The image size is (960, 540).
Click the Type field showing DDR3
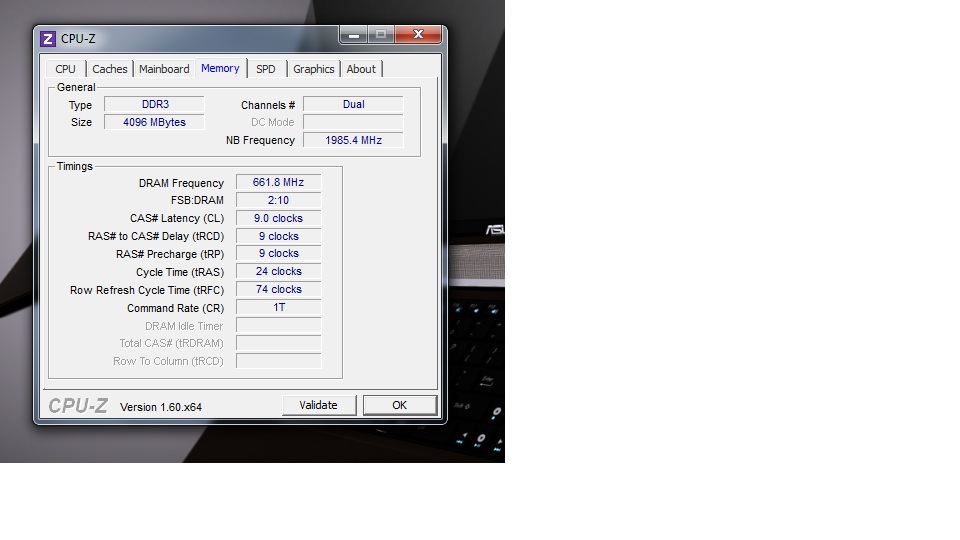pyautogui.click(x=154, y=105)
